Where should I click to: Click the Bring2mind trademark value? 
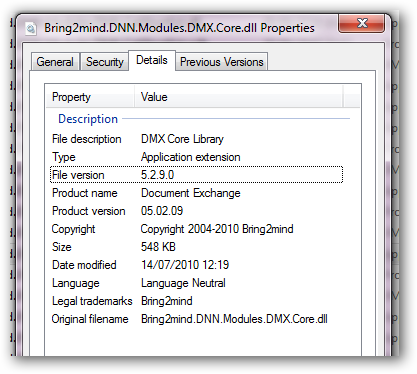[167, 301]
